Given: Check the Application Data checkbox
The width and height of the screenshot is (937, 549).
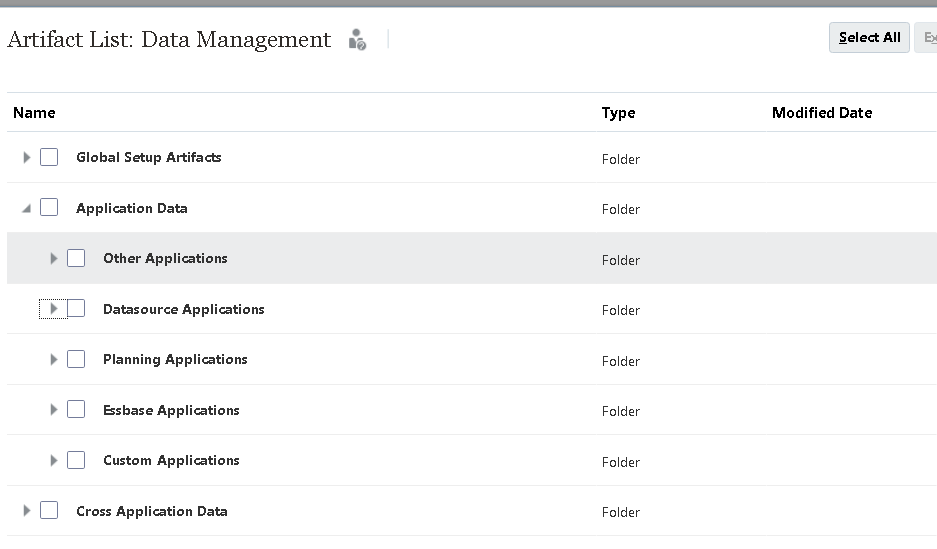Looking at the screenshot, I should click(x=49, y=207).
